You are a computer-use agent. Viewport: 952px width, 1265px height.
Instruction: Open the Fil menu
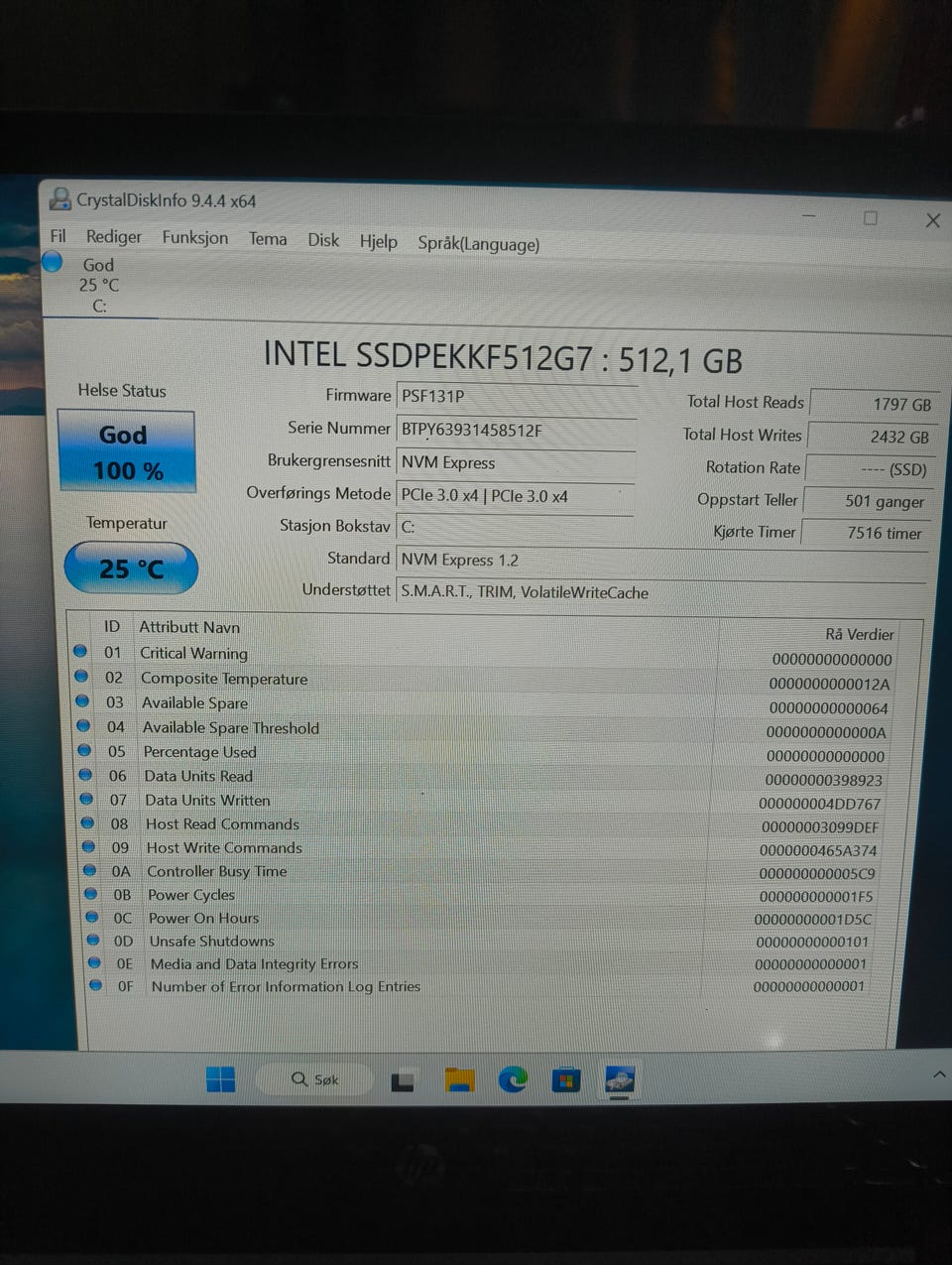point(59,235)
